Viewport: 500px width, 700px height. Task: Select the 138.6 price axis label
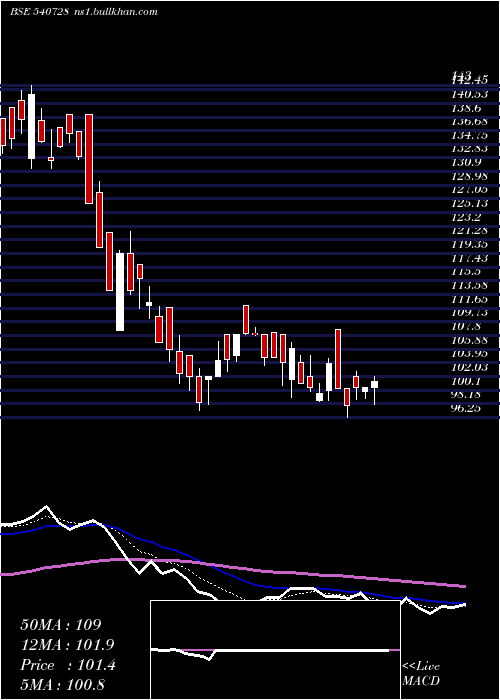[x=465, y=108]
